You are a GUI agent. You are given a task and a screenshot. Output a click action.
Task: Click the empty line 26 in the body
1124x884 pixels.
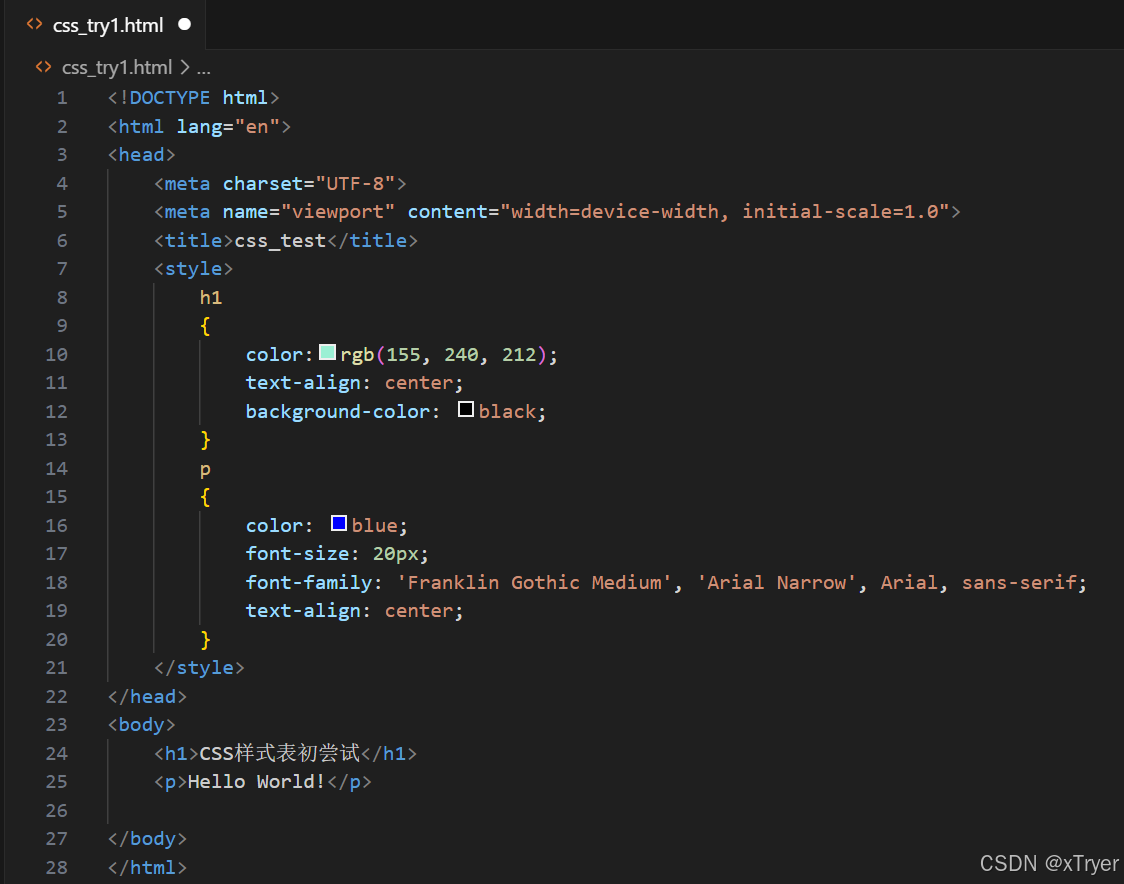[x=400, y=810]
